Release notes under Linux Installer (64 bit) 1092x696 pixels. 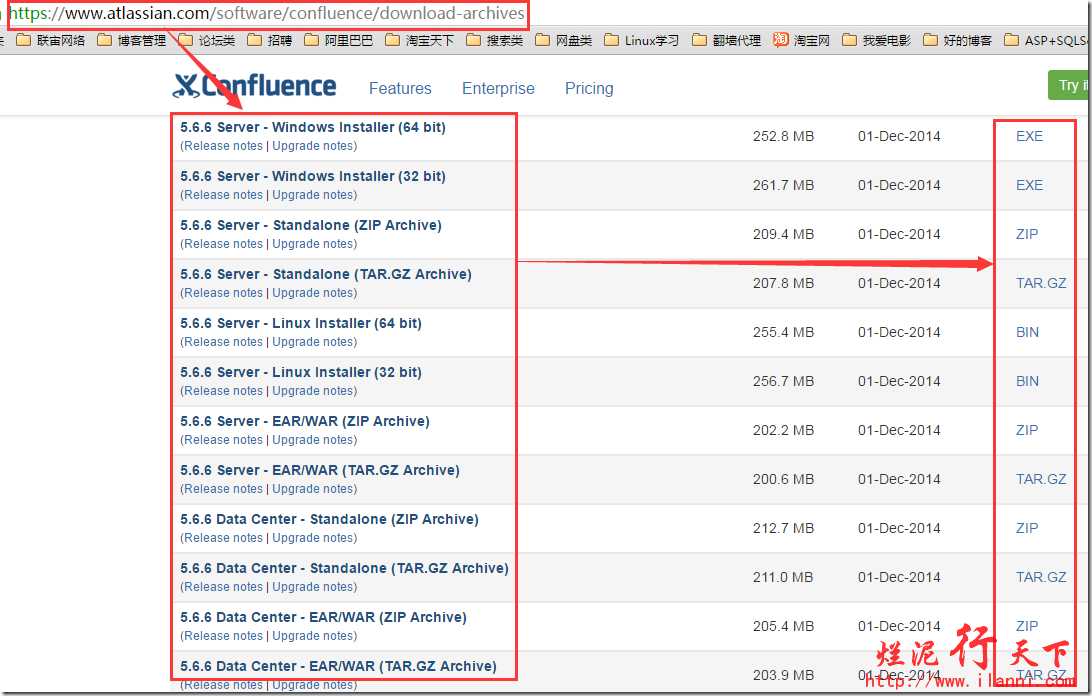click(223, 342)
